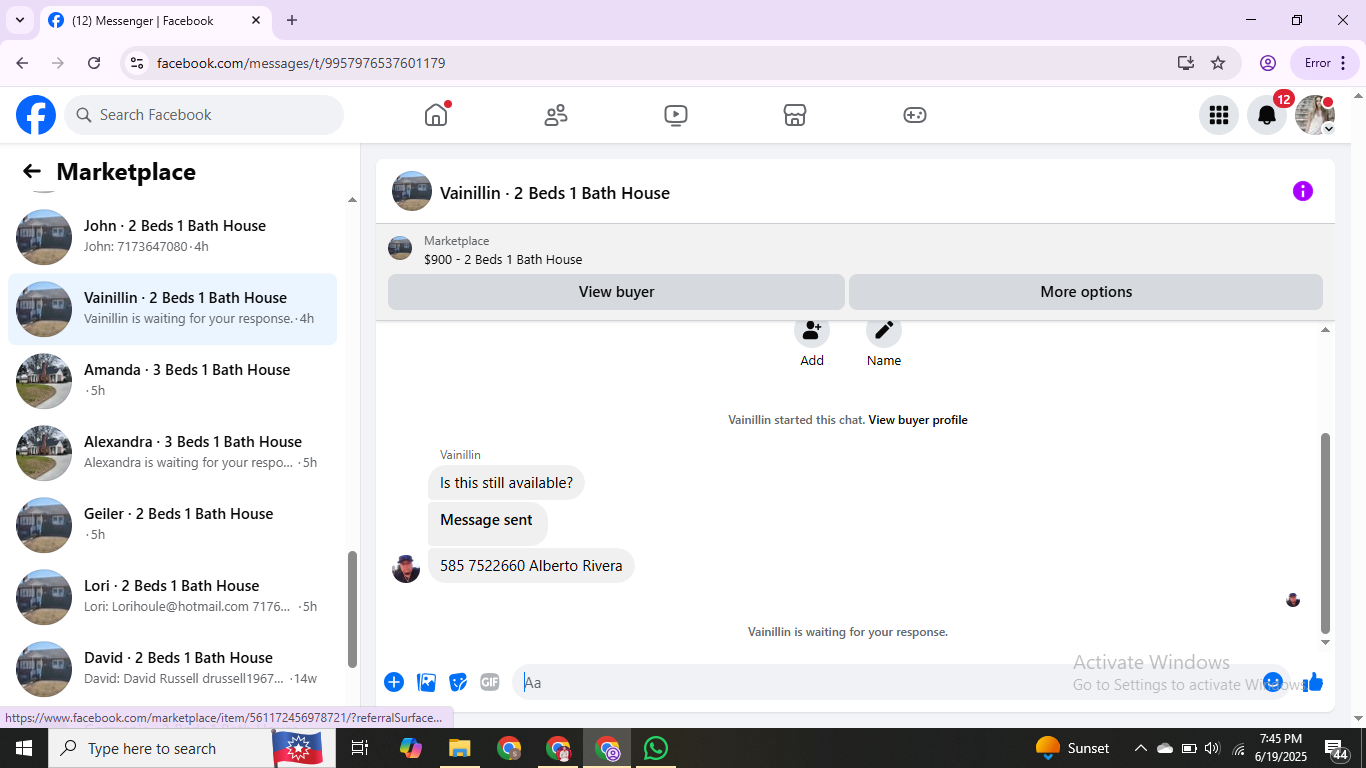Open conversation information purple icon
Image resolution: width=1366 pixels, height=768 pixels.
click(1302, 191)
